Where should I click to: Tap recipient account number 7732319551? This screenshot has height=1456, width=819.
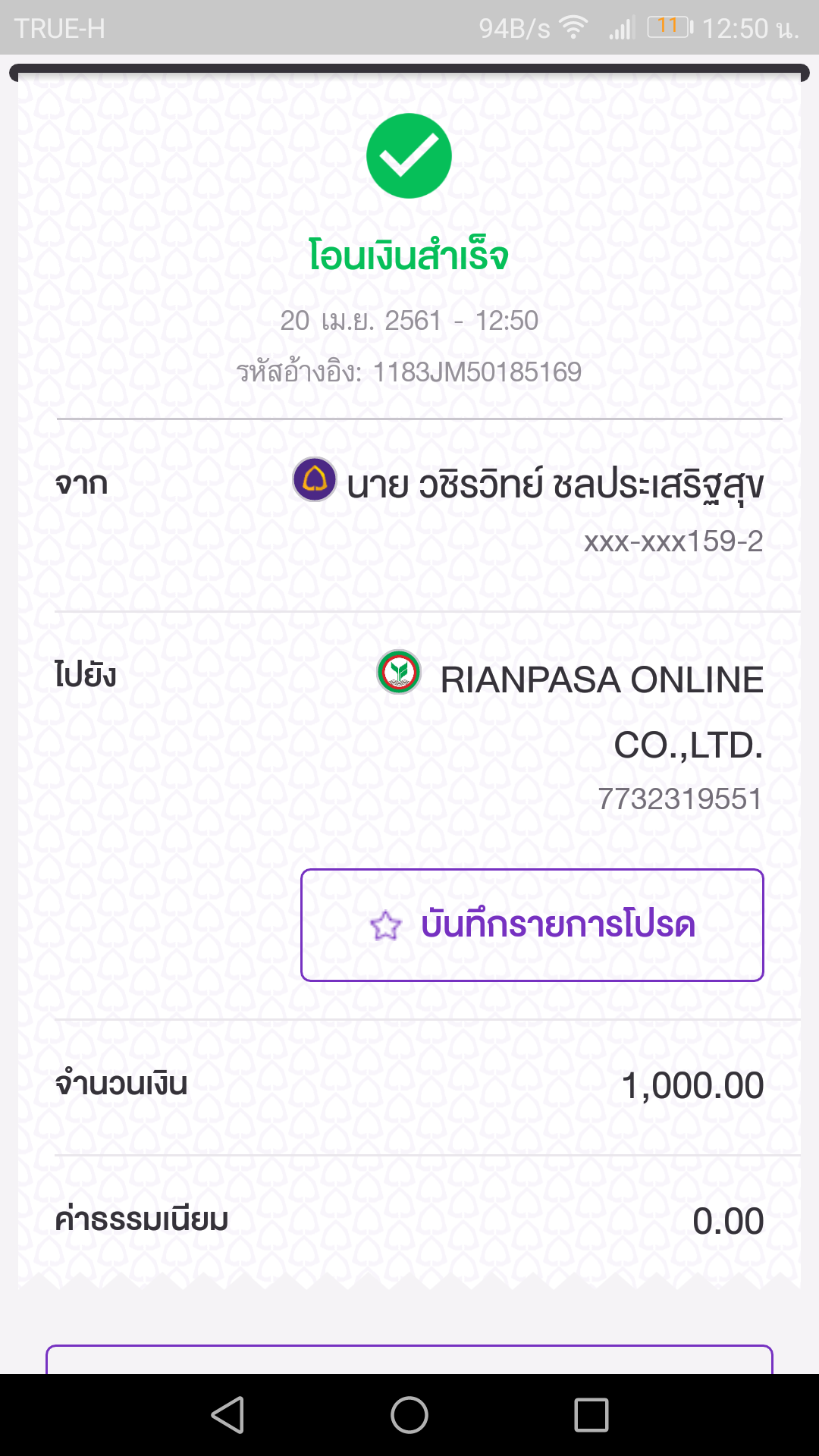pyautogui.click(x=680, y=799)
